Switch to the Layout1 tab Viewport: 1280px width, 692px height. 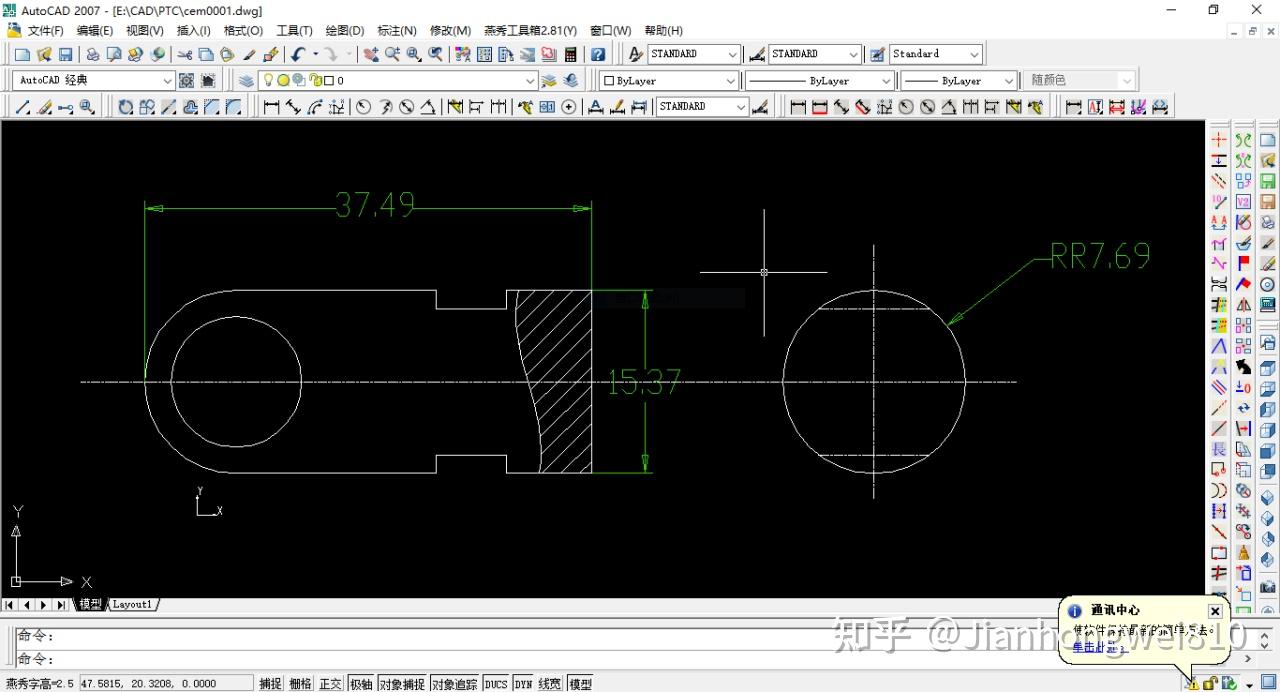coord(130,604)
